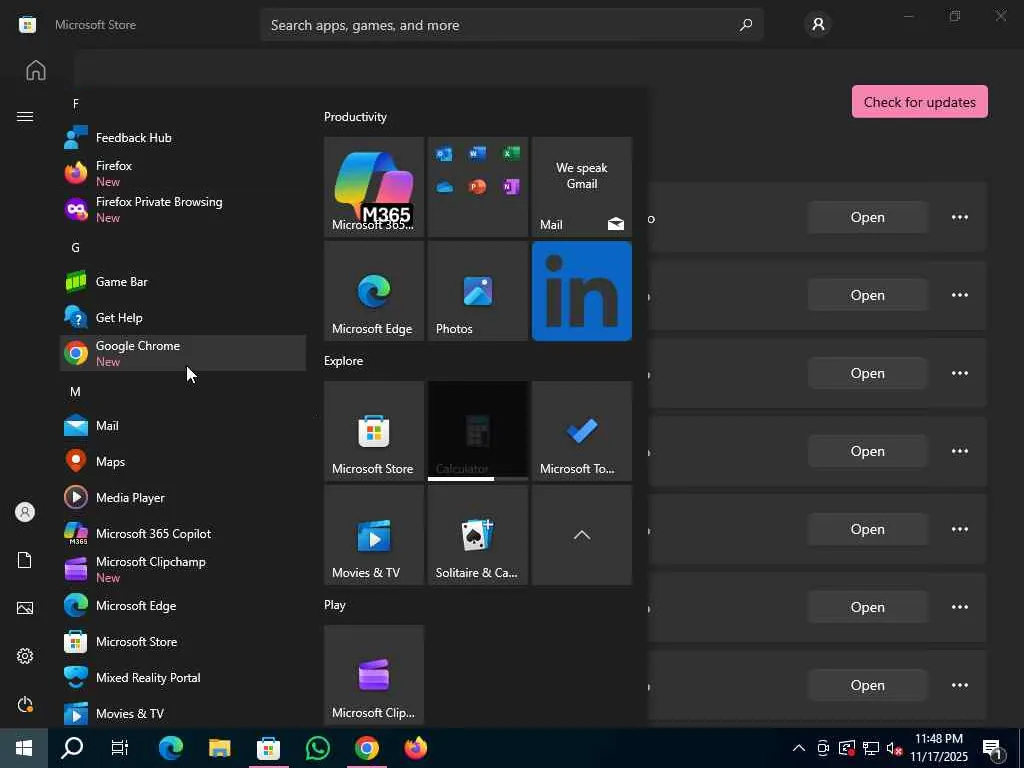
Task: Launch Firefox from the Start app list
Action: click(183, 174)
